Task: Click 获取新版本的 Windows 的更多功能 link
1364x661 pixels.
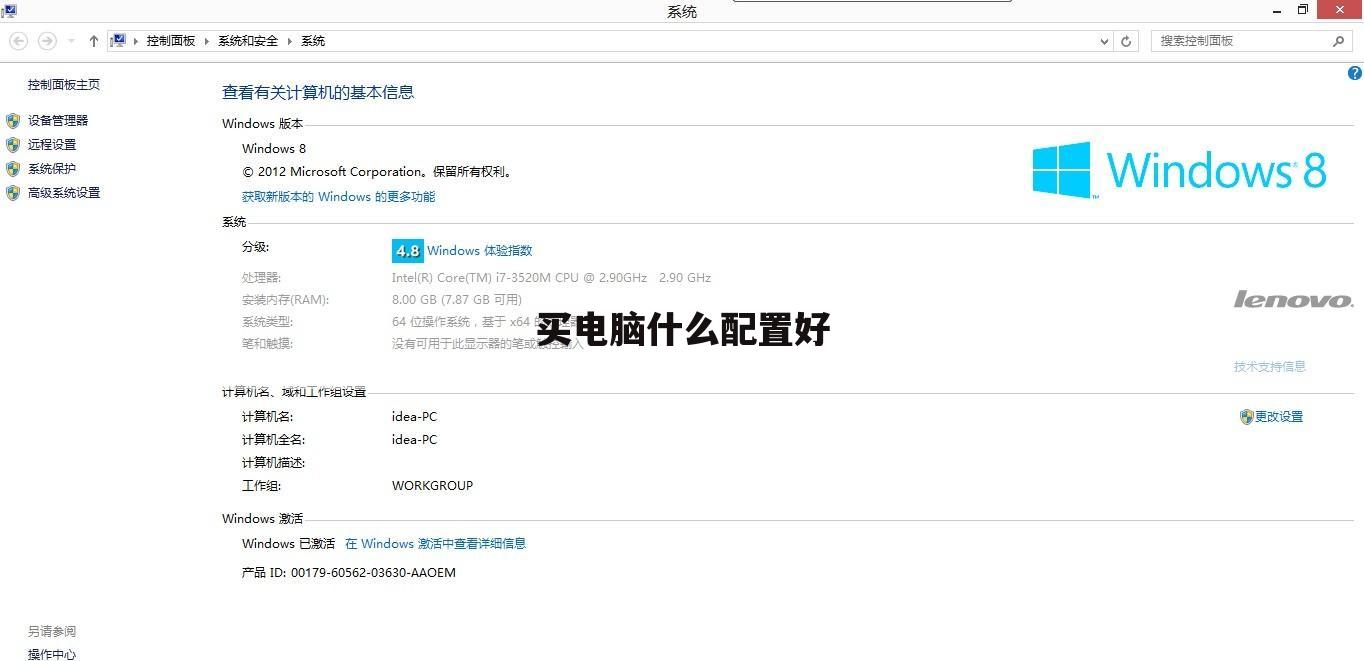Action: [x=338, y=197]
